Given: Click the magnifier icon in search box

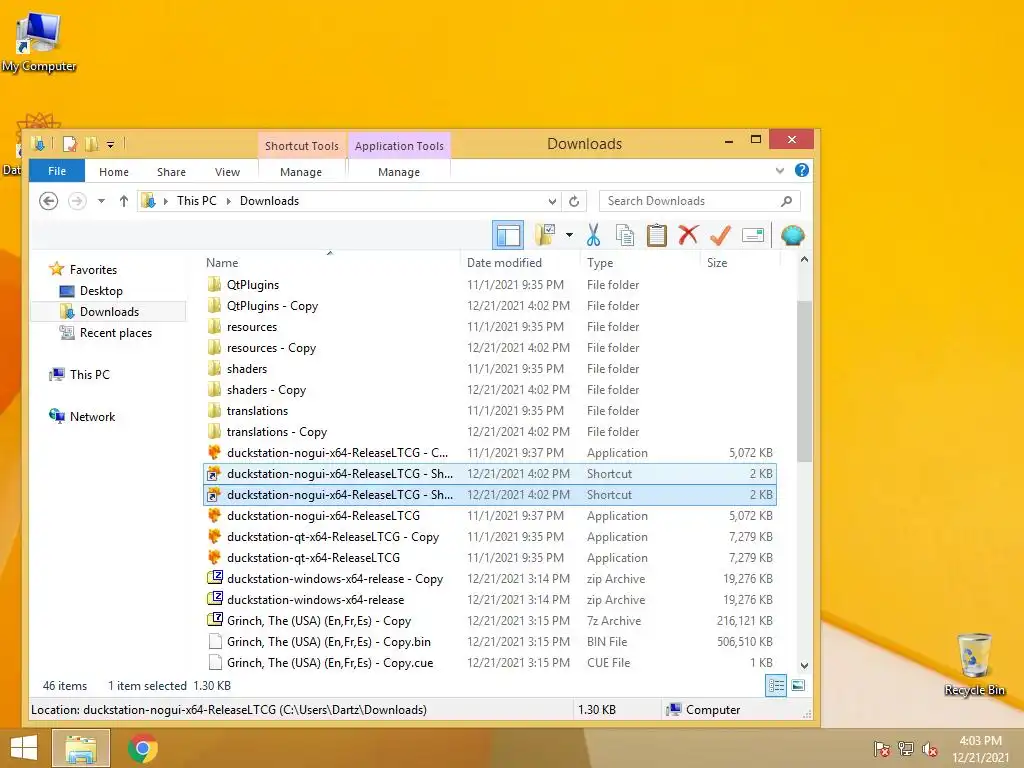Looking at the screenshot, I should click(x=787, y=201).
